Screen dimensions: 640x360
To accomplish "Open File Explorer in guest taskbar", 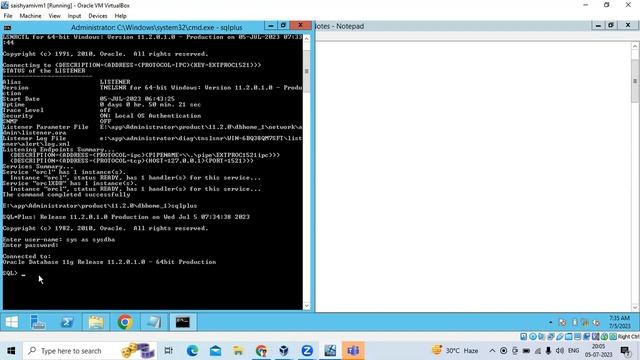I will click(96, 322).
